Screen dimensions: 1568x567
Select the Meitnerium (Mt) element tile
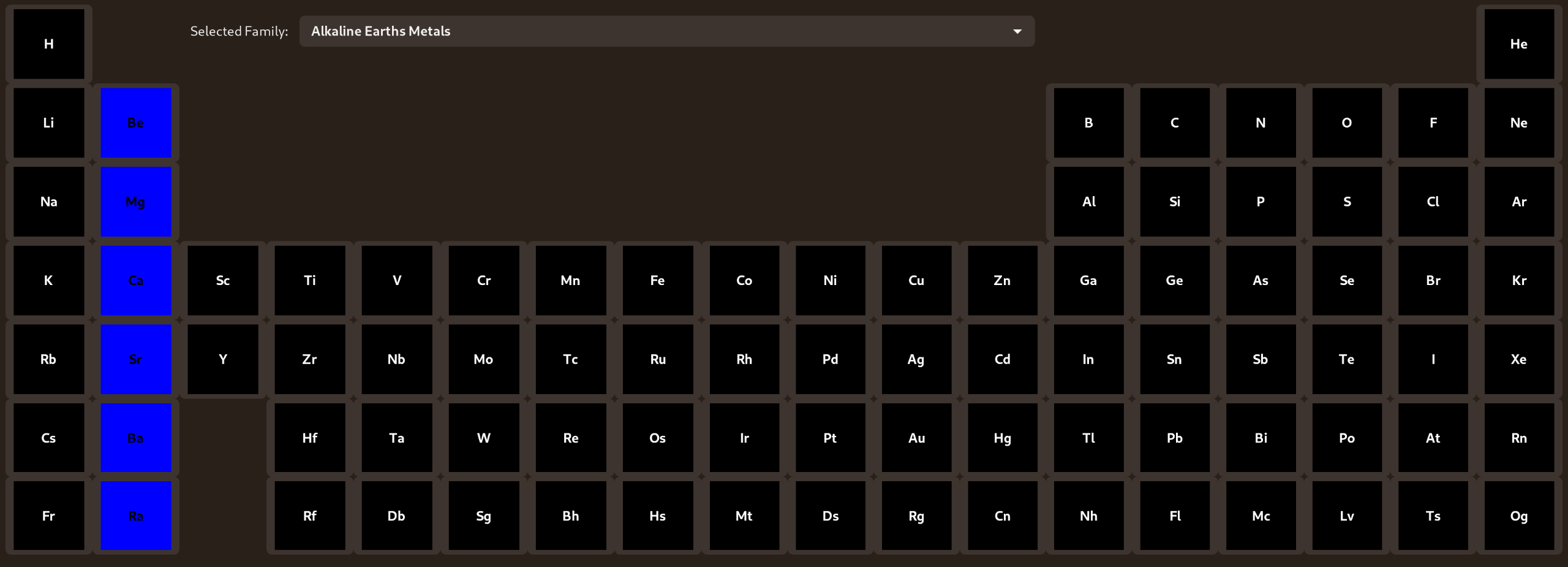744,516
